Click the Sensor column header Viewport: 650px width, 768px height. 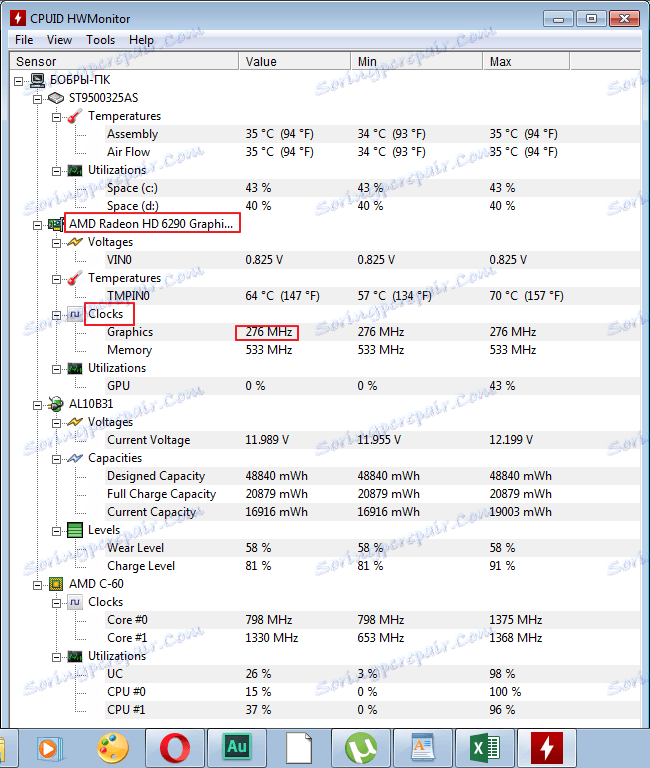(x=124, y=62)
